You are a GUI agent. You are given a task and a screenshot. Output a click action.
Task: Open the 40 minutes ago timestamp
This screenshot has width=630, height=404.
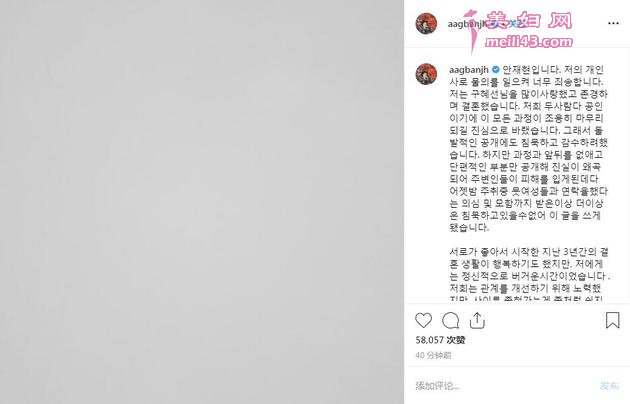point(433,355)
